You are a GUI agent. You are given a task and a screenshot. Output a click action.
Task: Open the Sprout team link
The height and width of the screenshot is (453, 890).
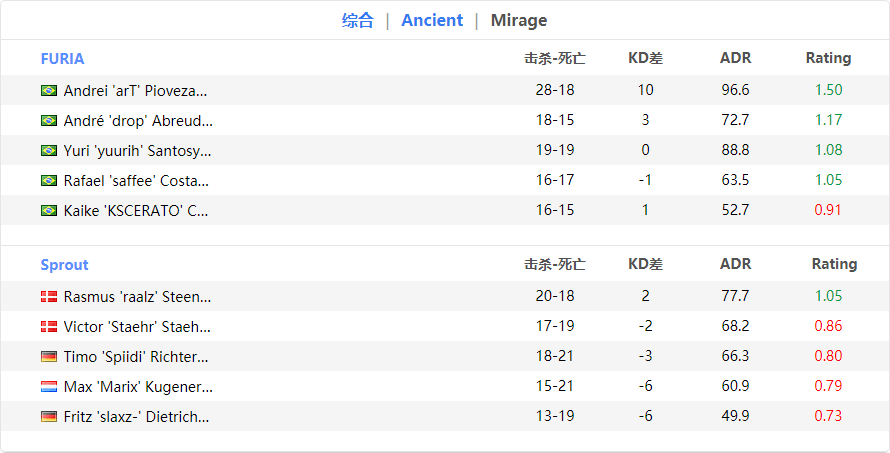(x=64, y=264)
